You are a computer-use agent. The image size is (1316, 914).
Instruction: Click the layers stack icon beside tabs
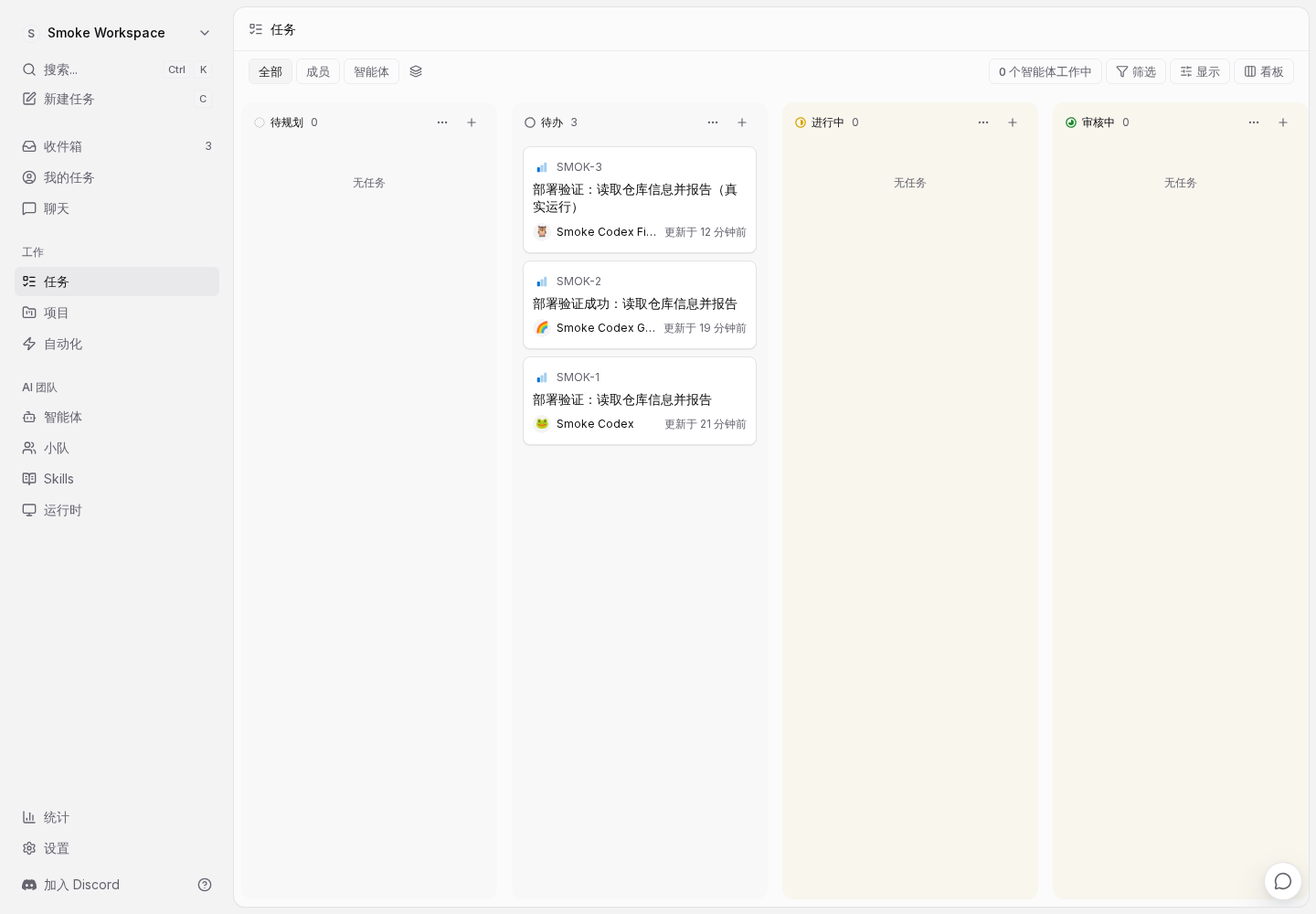click(416, 71)
